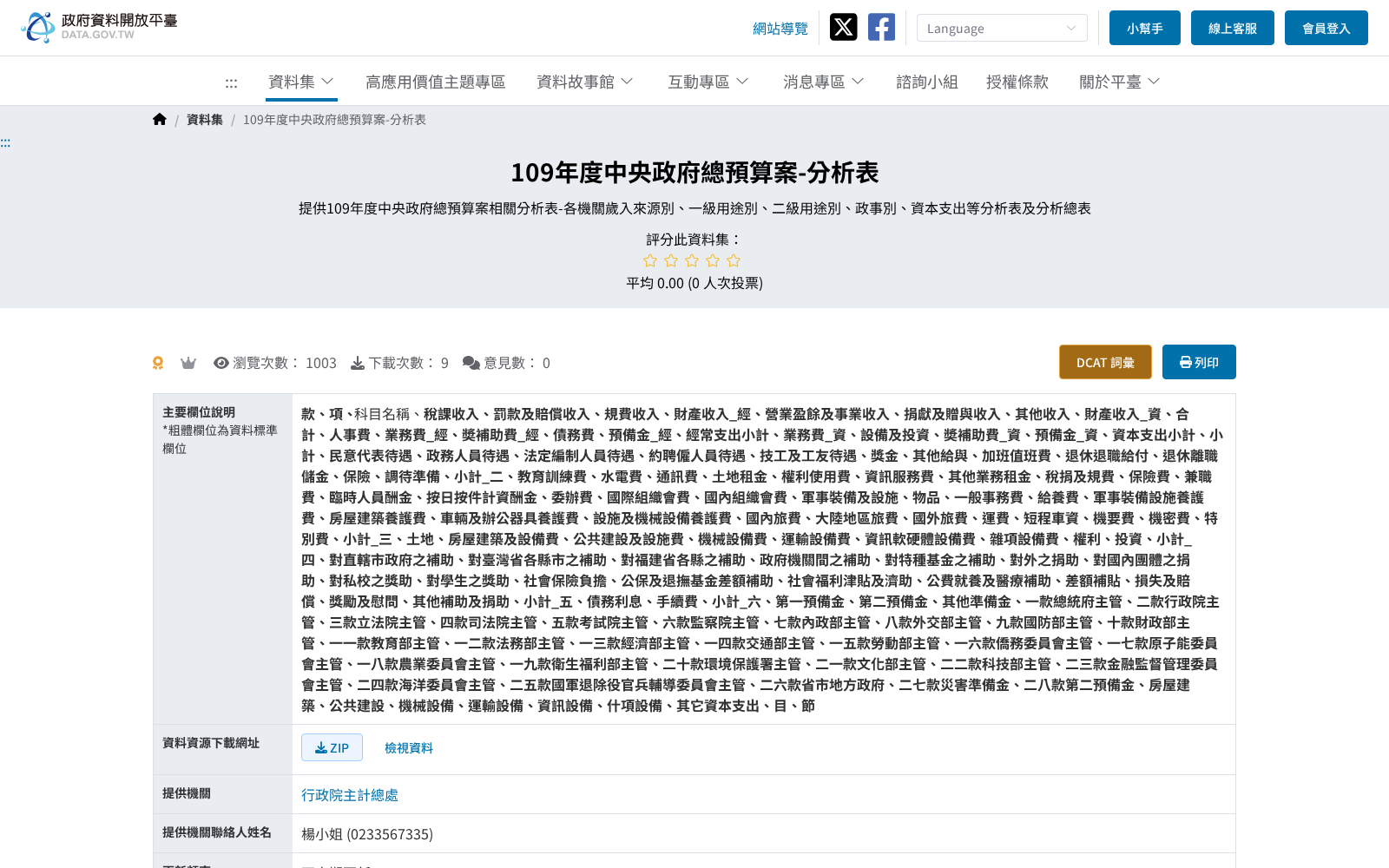Click the page title 109年度中央政府總預算案-分析表
The image size is (1389, 868).
tap(694, 173)
